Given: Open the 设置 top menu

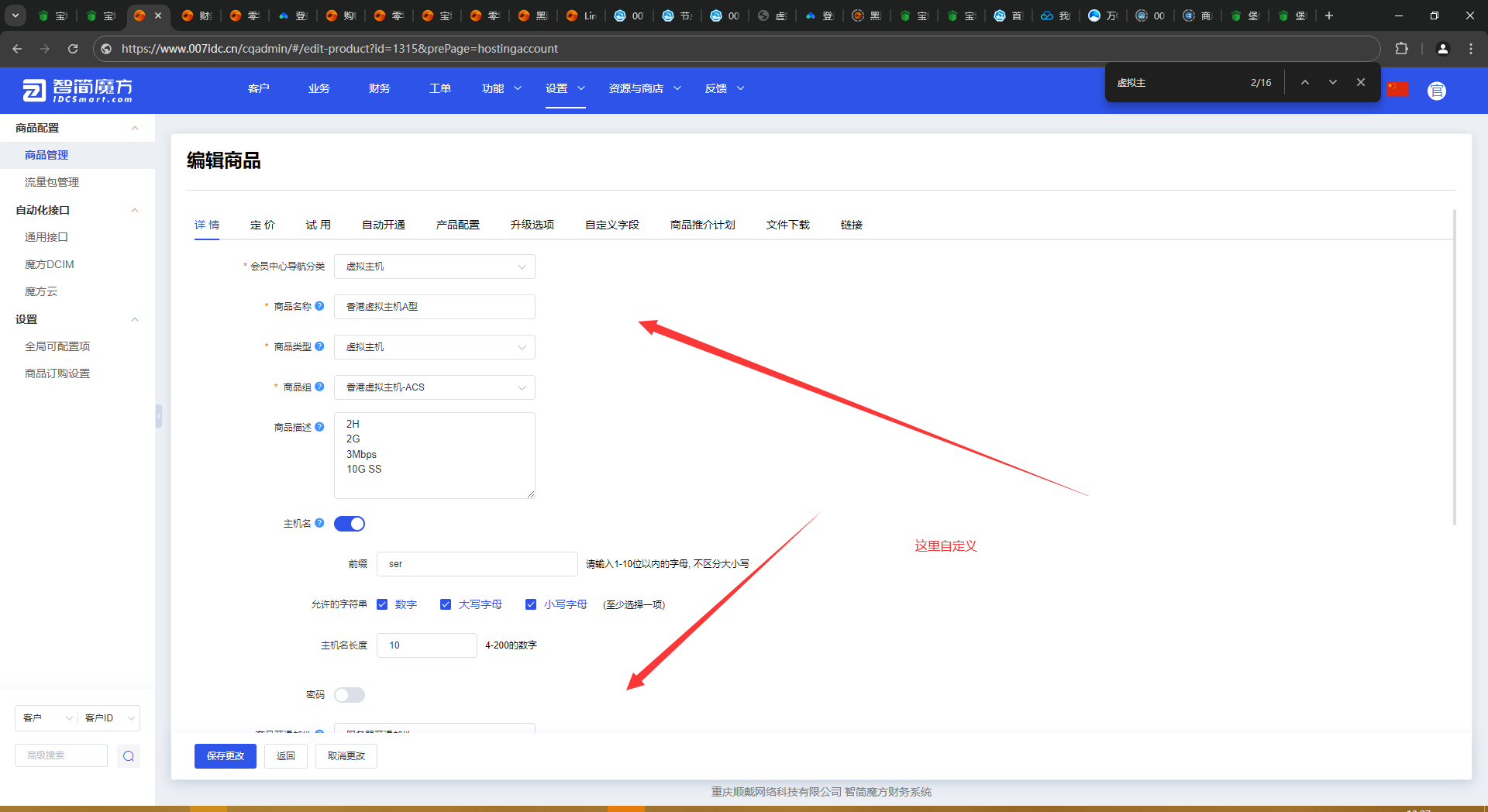Looking at the screenshot, I should [565, 88].
